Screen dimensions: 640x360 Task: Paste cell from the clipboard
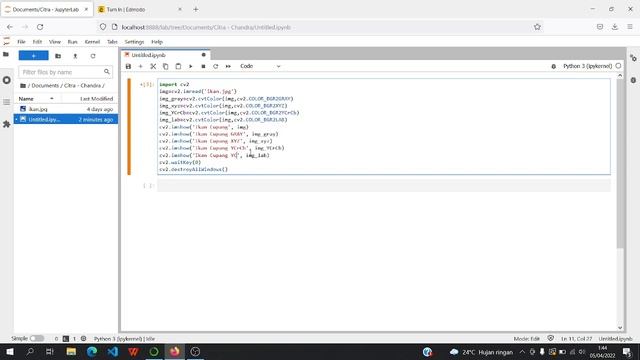tap(178, 66)
